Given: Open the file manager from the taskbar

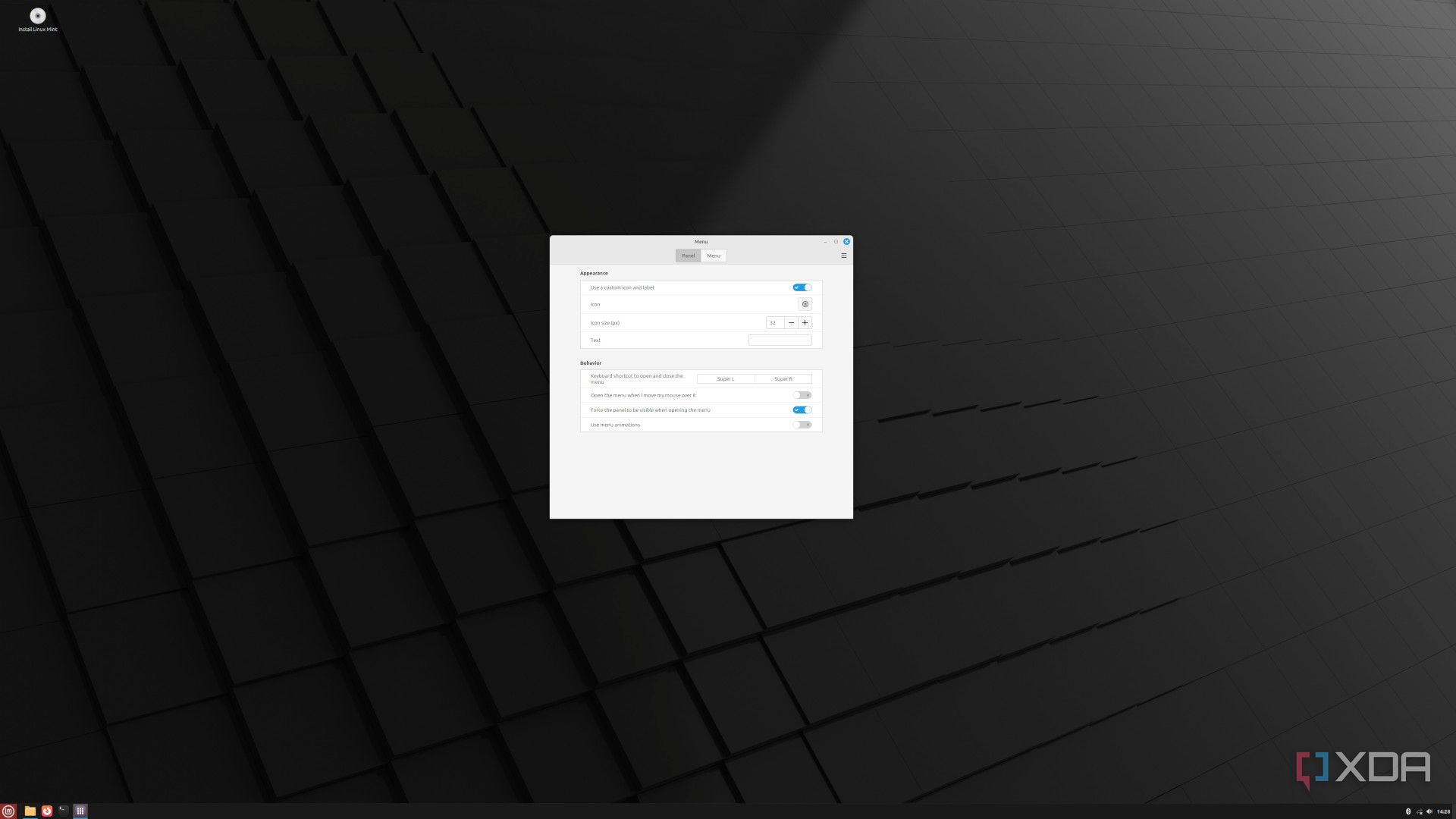Looking at the screenshot, I should click(30, 811).
